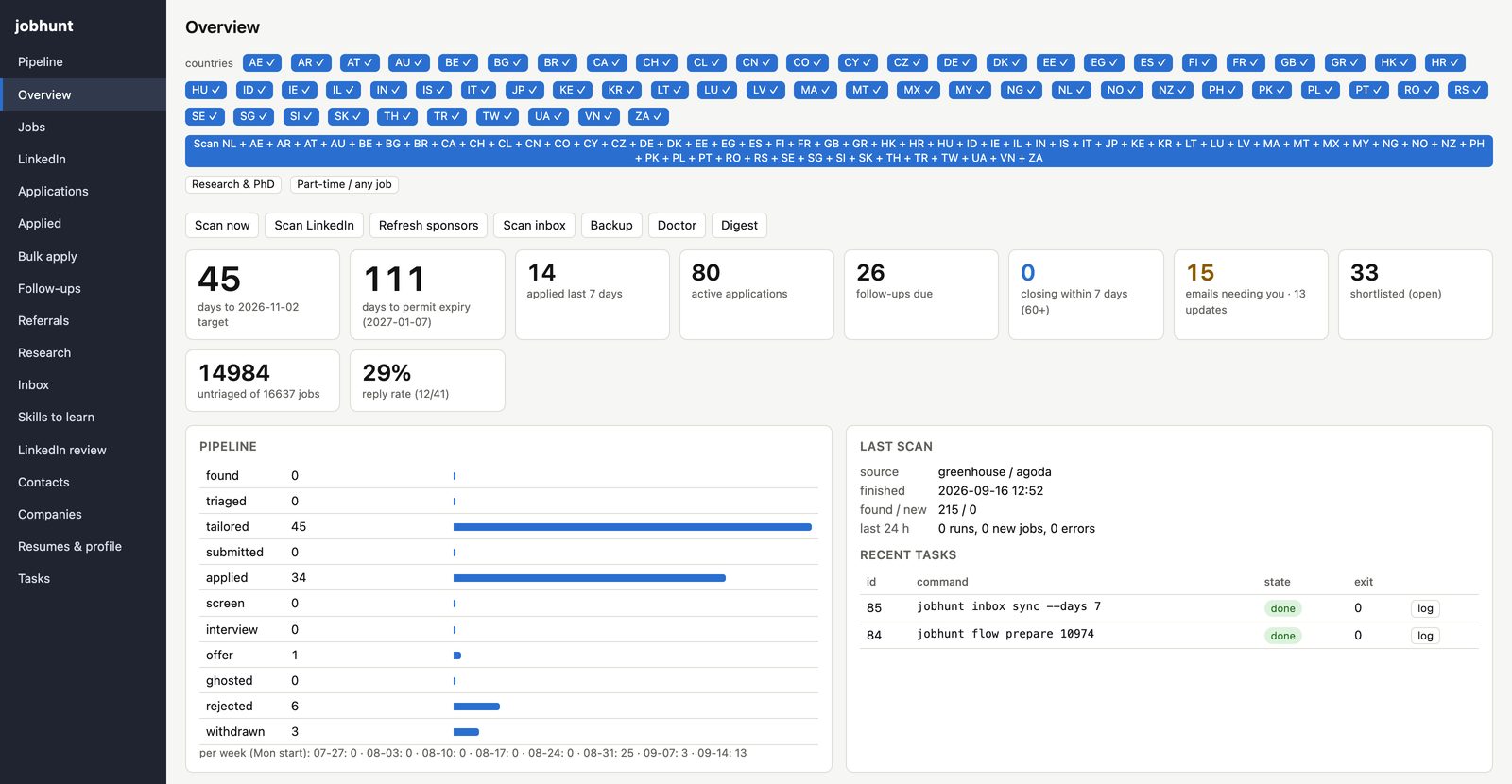This screenshot has width=1512, height=784.
Task: Open the Digest button
Action: [739, 225]
